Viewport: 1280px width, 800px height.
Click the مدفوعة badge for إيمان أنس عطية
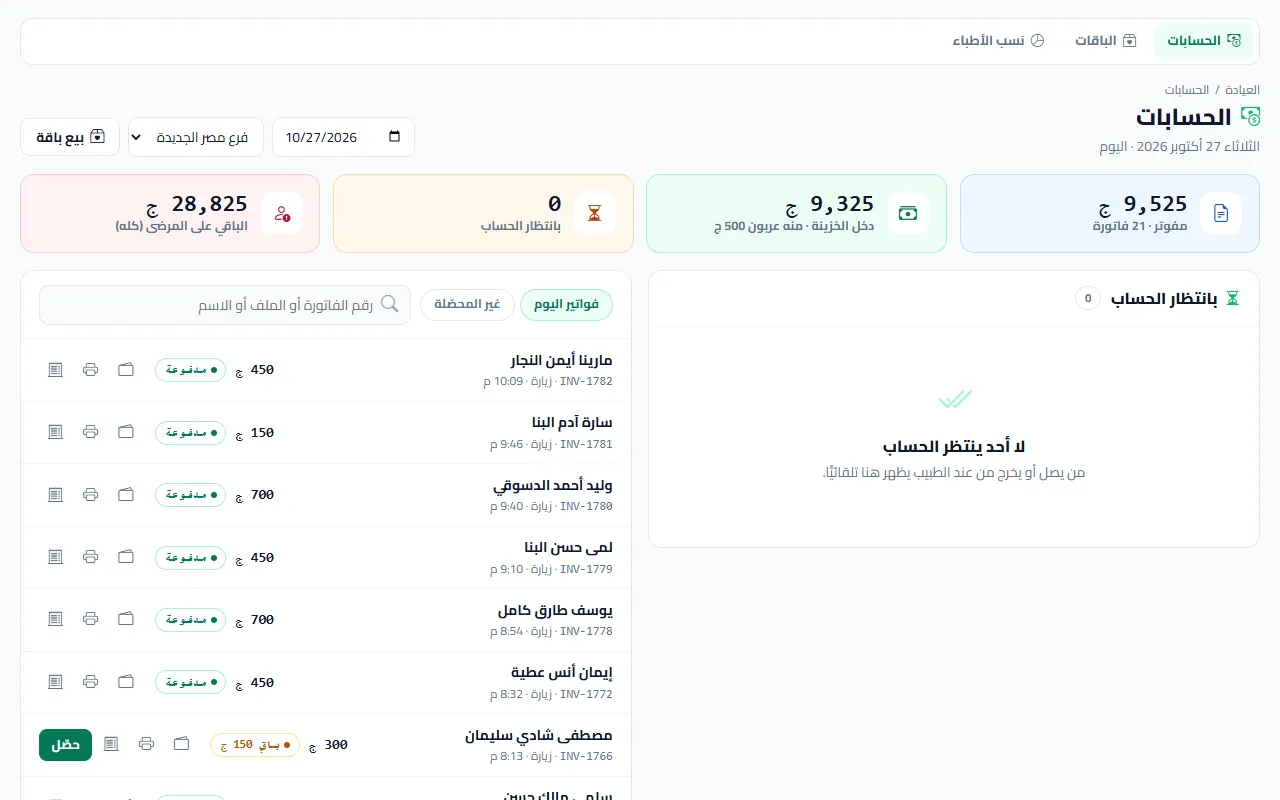pyautogui.click(x=190, y=682)
